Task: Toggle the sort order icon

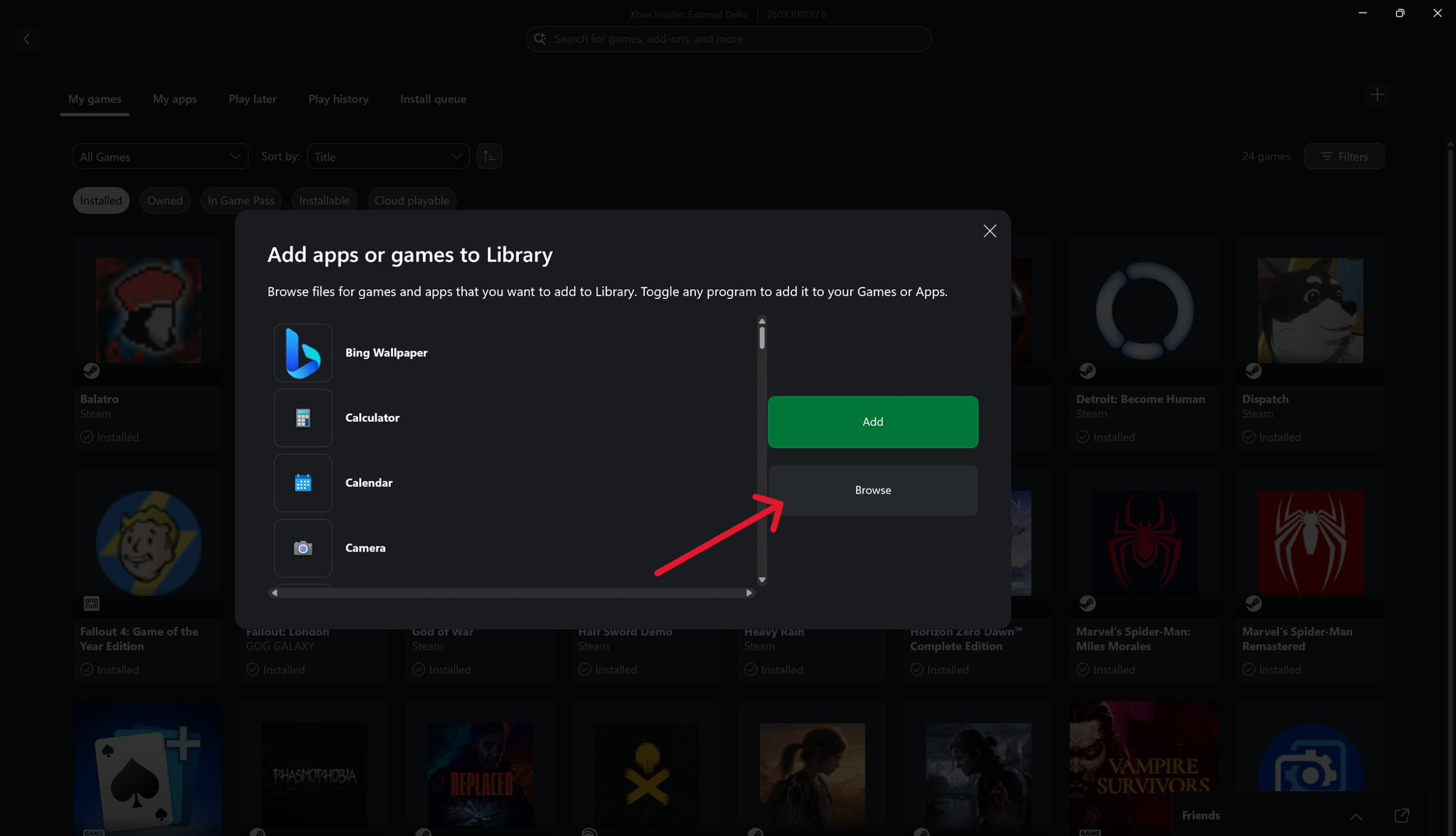Action: (x=489, y=156)
